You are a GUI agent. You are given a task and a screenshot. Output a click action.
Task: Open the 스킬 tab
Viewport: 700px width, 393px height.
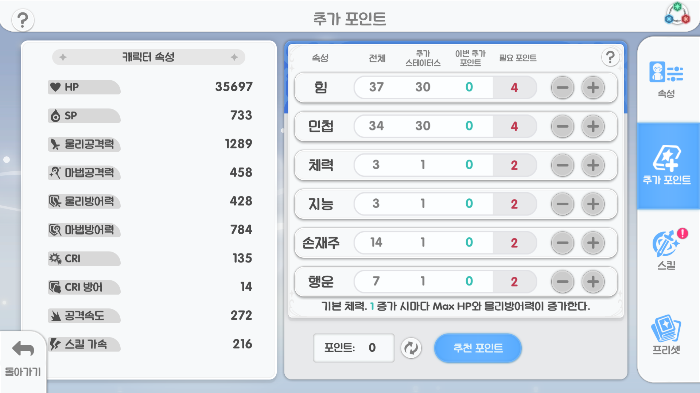tap(666, 250)
